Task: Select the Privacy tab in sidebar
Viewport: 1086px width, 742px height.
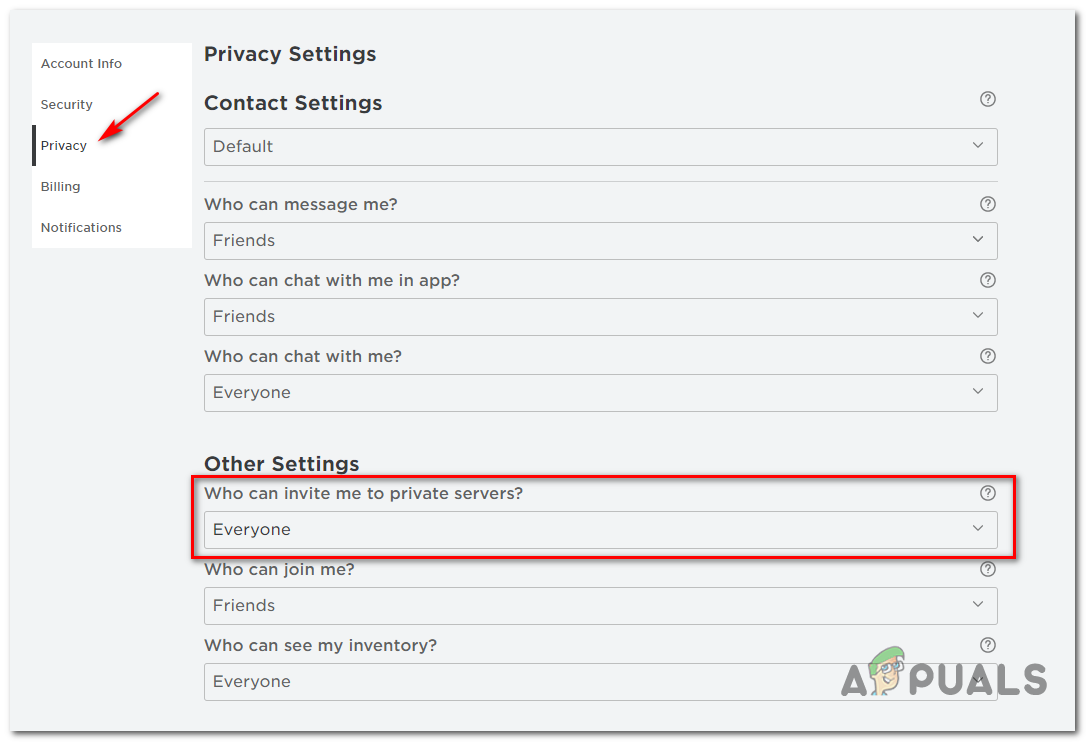Action: pos(64,146)
